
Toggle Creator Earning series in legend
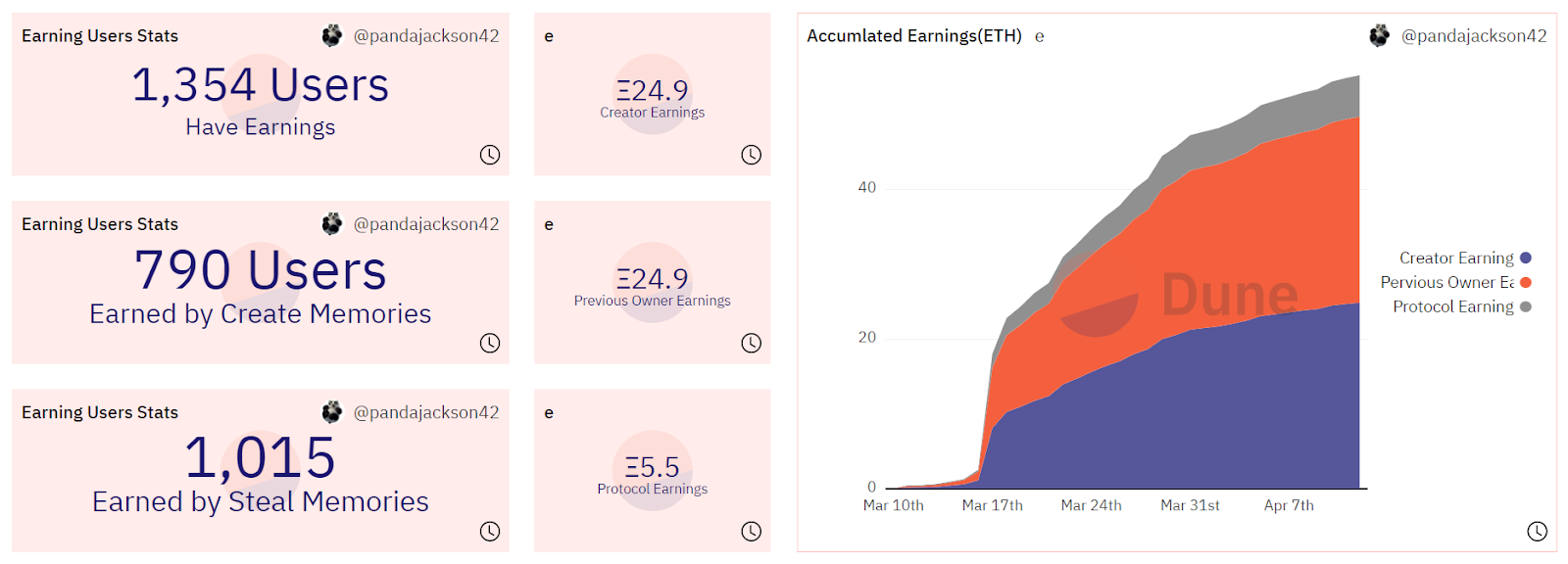click(x=1456, y=258)
